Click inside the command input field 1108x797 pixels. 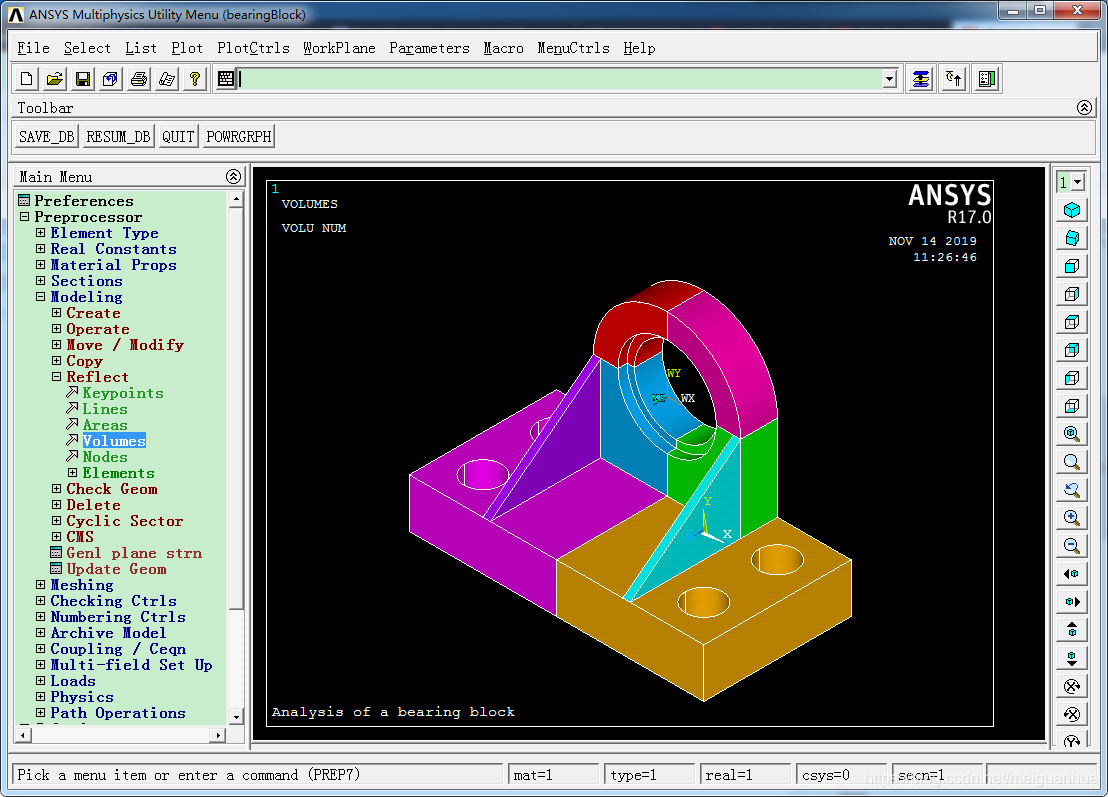[558, 79]
